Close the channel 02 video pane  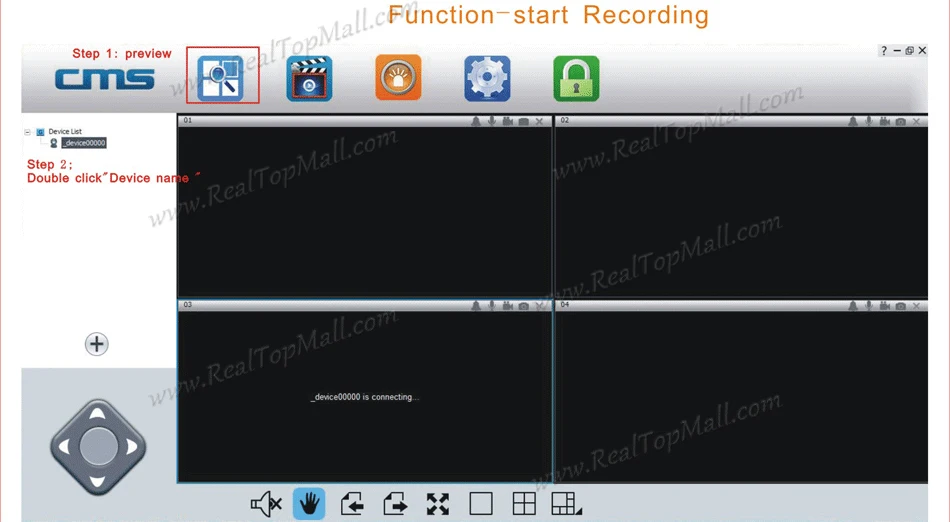point(916,122)
